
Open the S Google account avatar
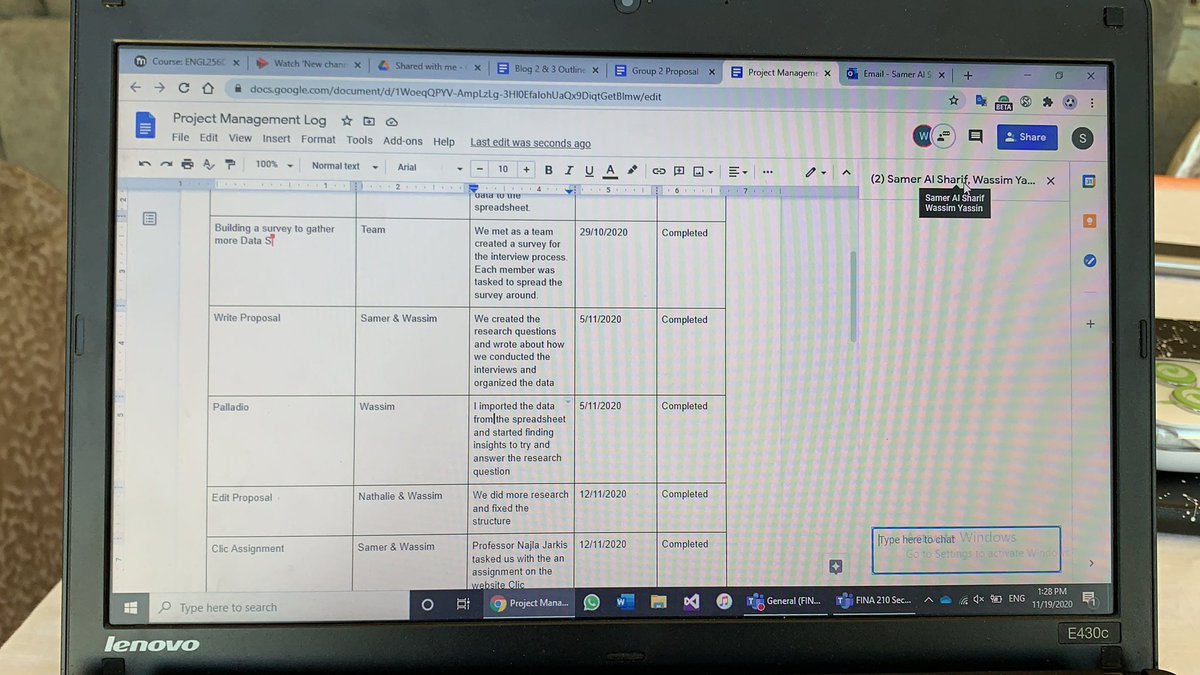(x=1081, y=138)
